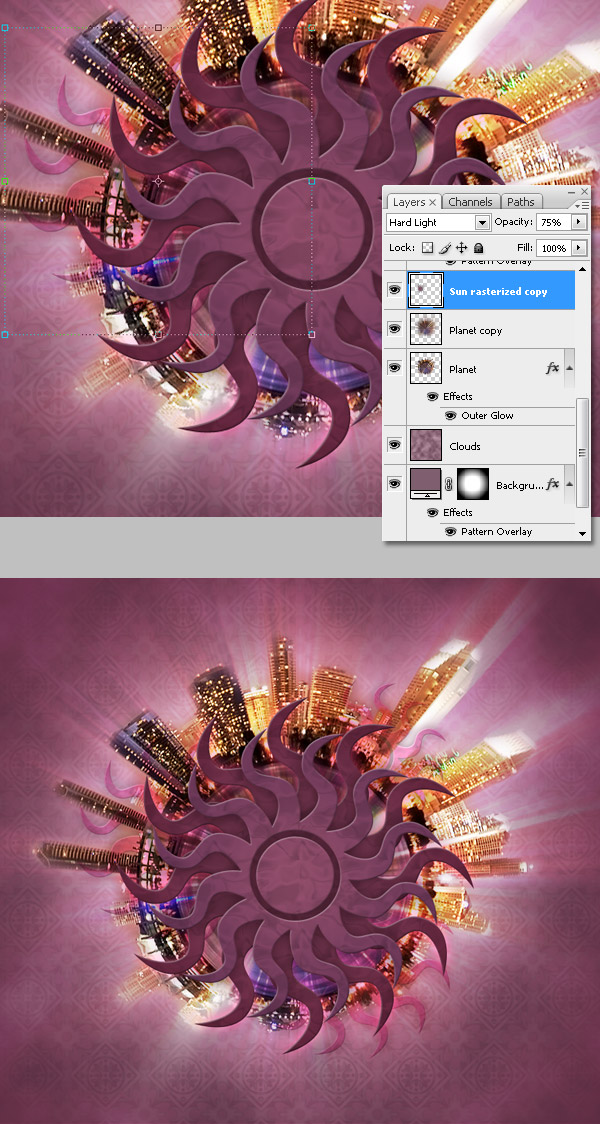Lock all with the padlock icon
The width and height of the screenshot is (600, 1124).
(x=479, y=248)
